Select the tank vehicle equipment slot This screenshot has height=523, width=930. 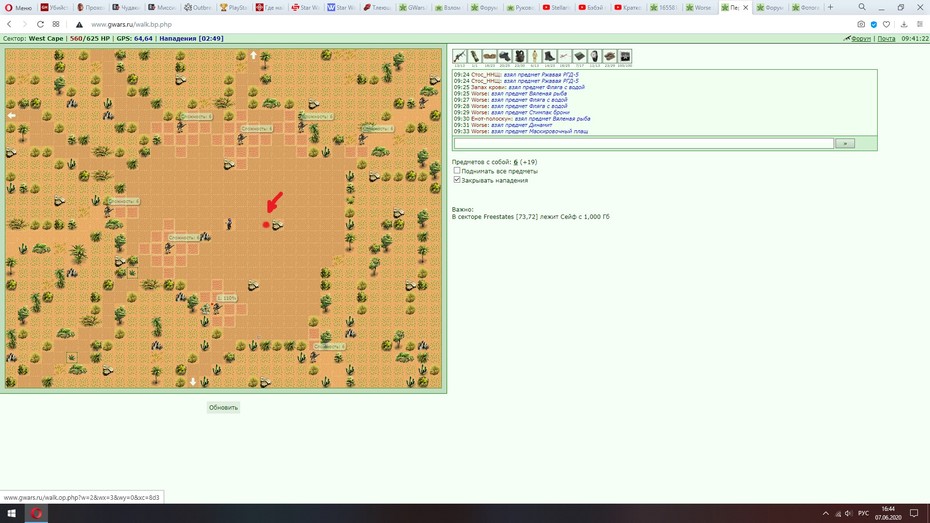pyautogui.click(x=610, y=56)
